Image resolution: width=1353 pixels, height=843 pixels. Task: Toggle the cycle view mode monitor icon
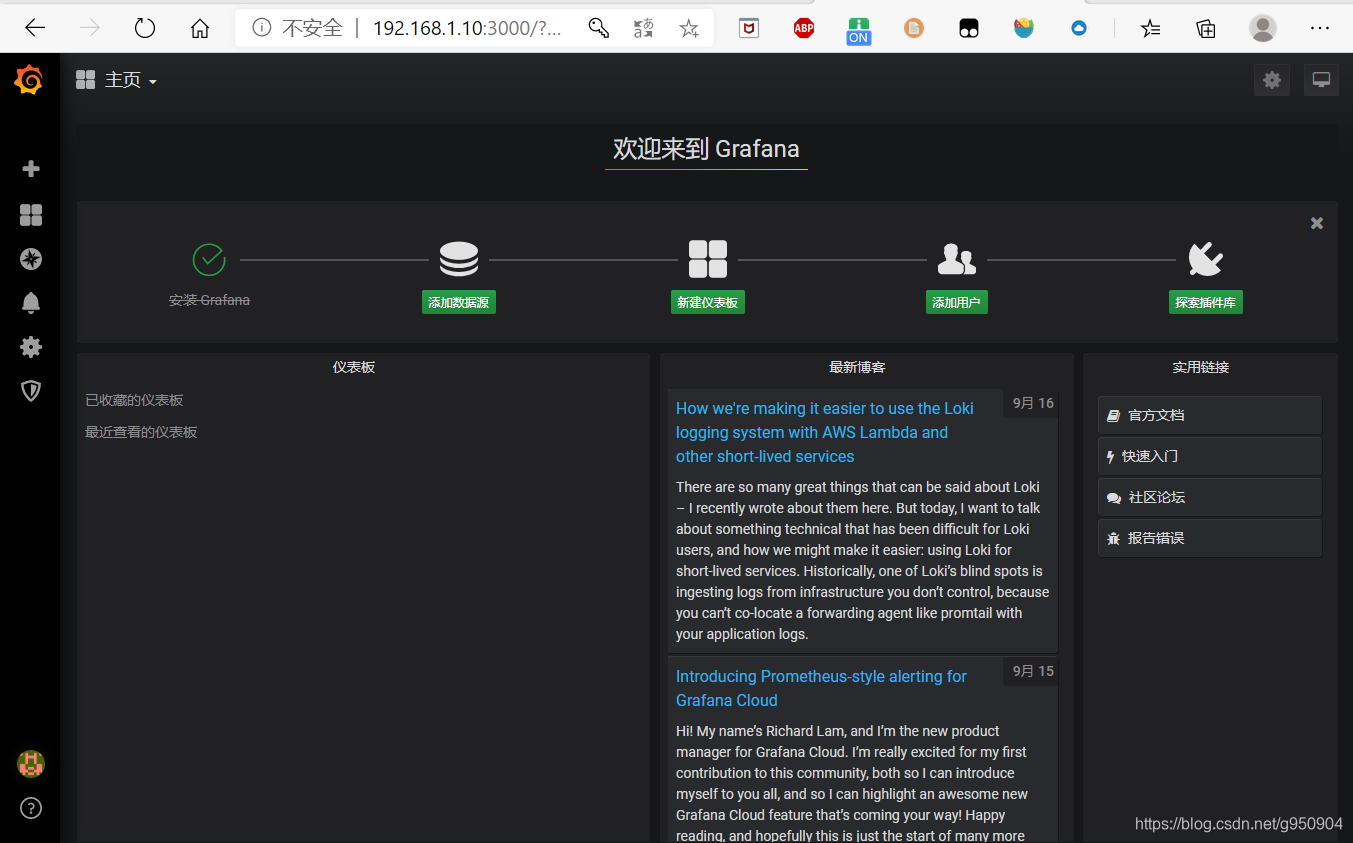tap(1321, 80)
